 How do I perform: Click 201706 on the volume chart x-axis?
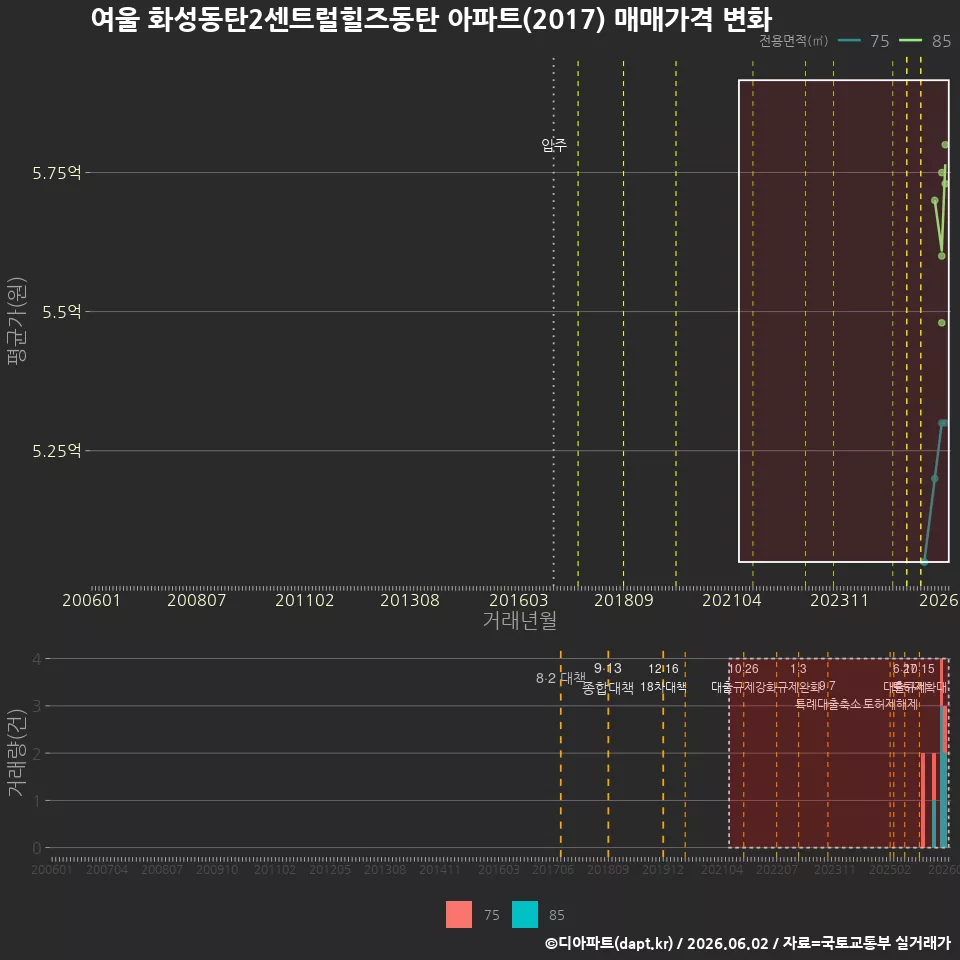(553, 869)
